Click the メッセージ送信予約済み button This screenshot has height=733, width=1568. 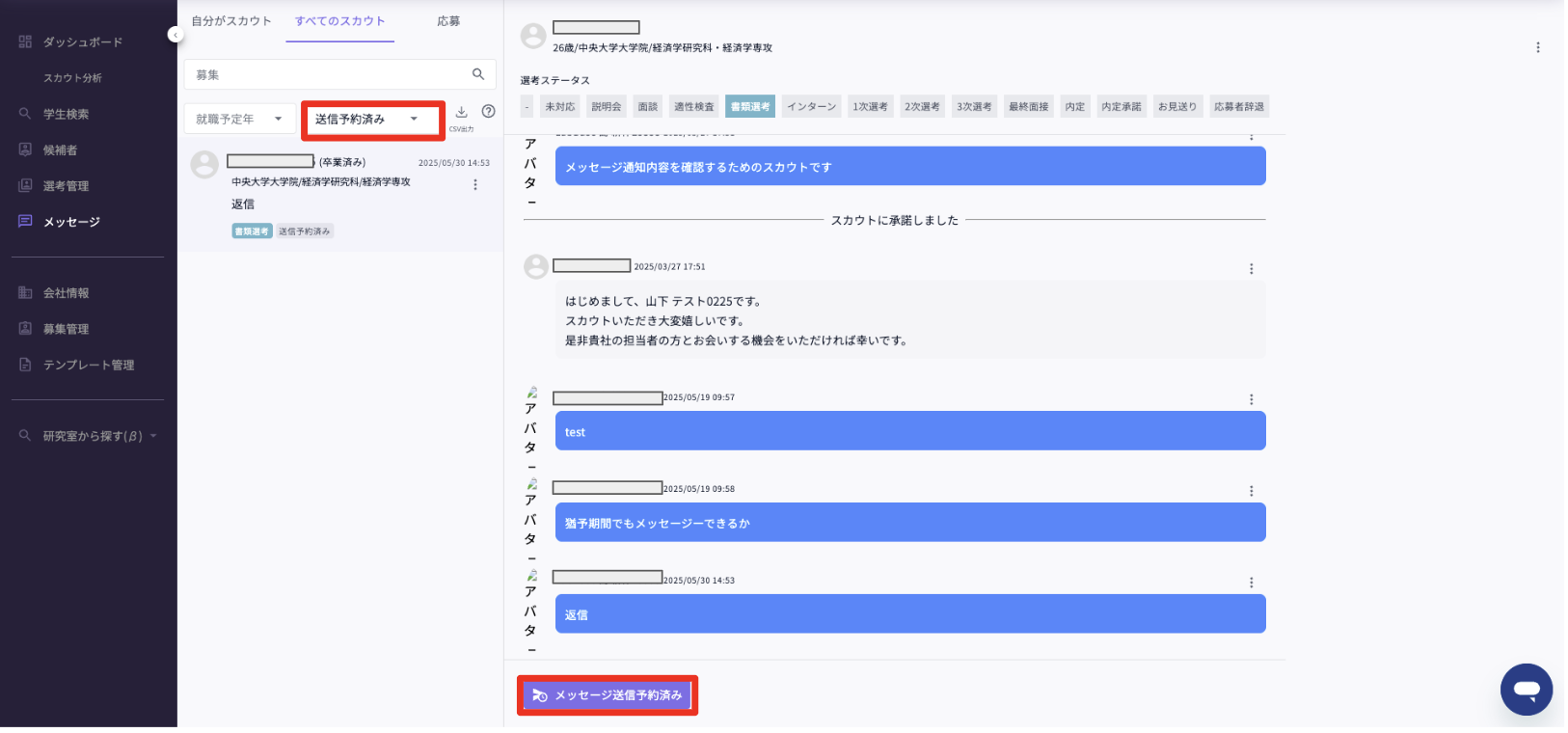click(608, 695)
